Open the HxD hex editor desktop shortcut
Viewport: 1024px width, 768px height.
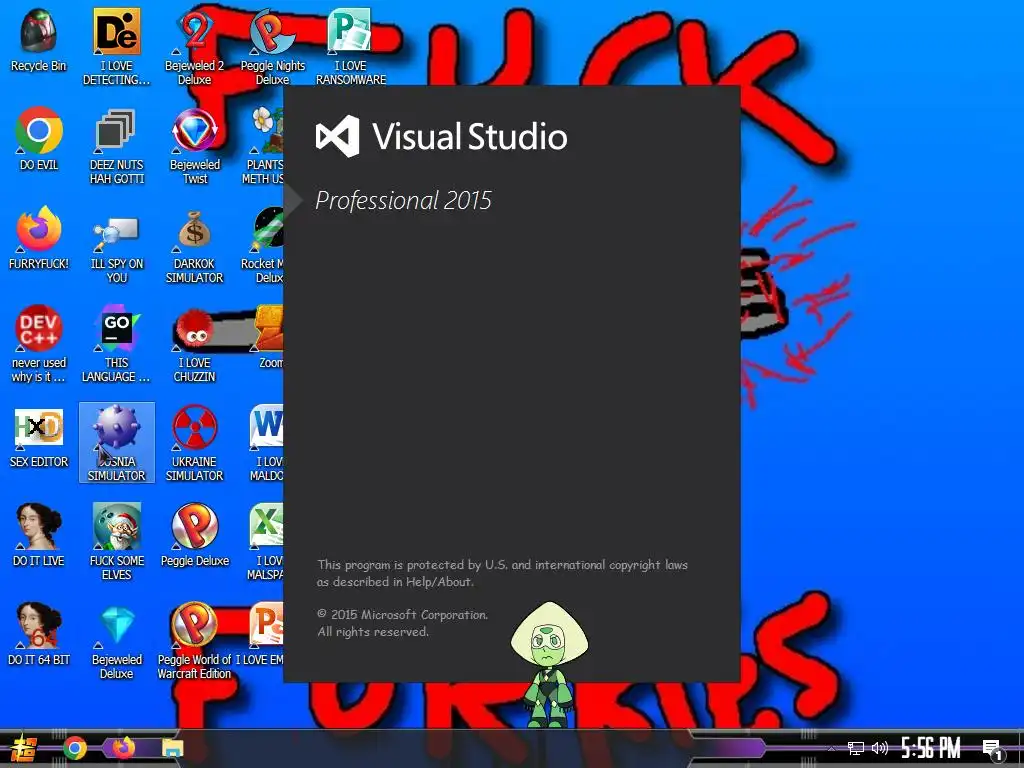click(39, 436)
